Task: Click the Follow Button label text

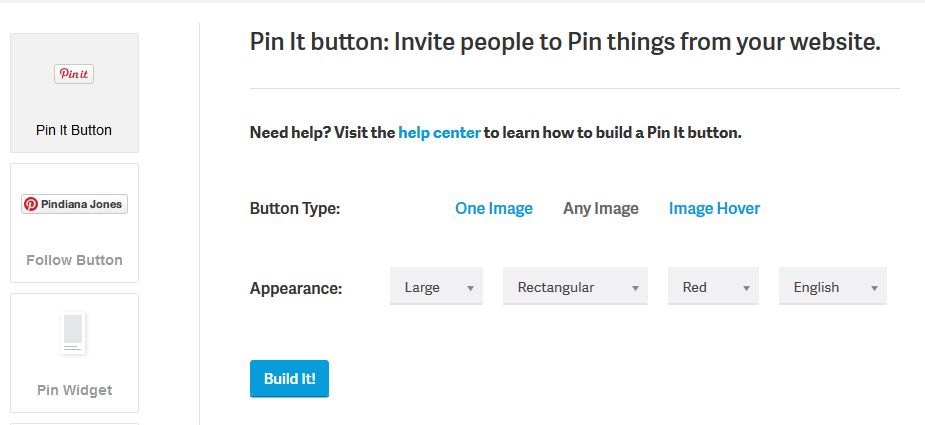Action: pos(74,260)
